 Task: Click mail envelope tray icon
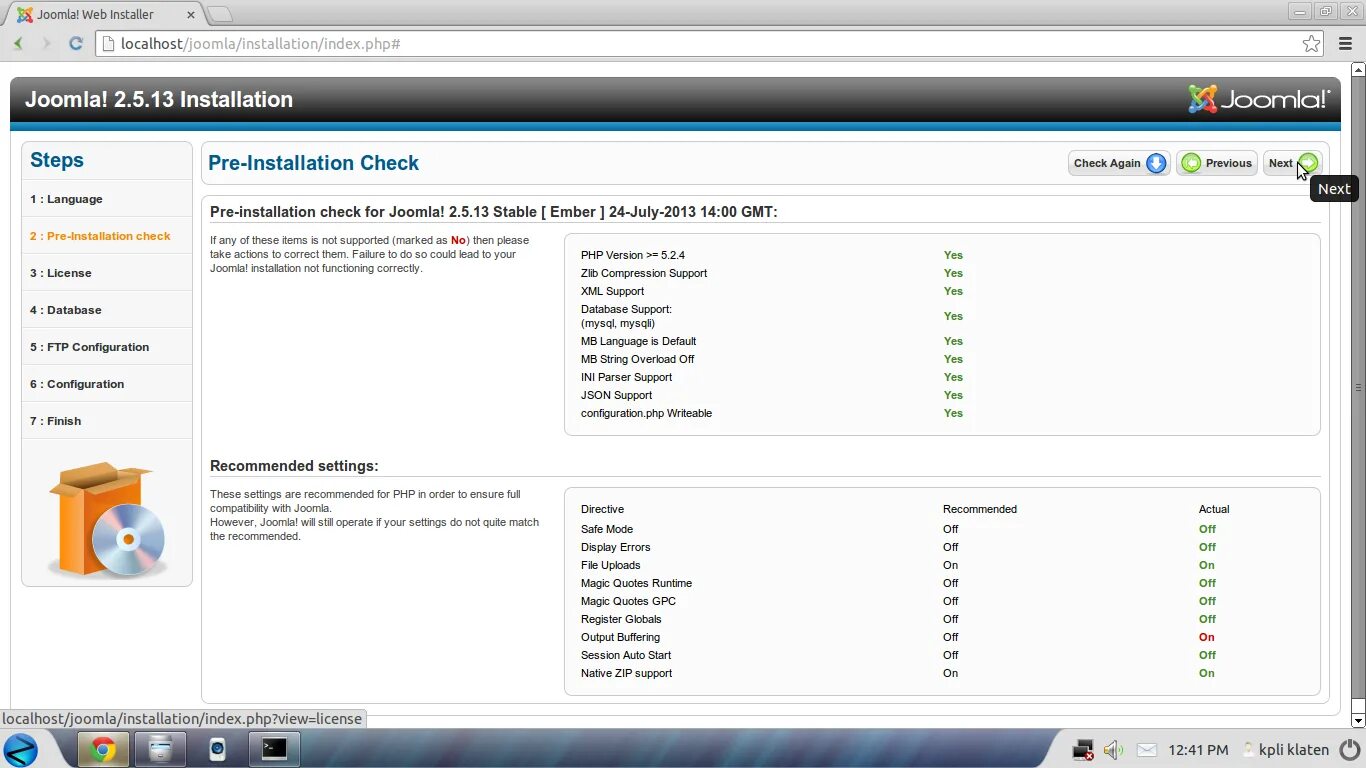coord(1147,749)
